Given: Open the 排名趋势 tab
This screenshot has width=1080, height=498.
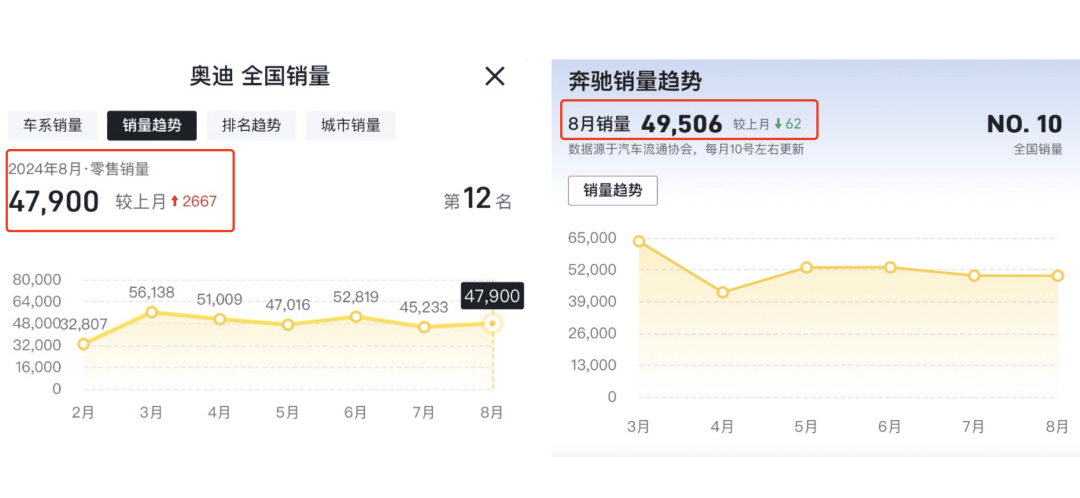Looking at the screenshot, I should (251, 125).
